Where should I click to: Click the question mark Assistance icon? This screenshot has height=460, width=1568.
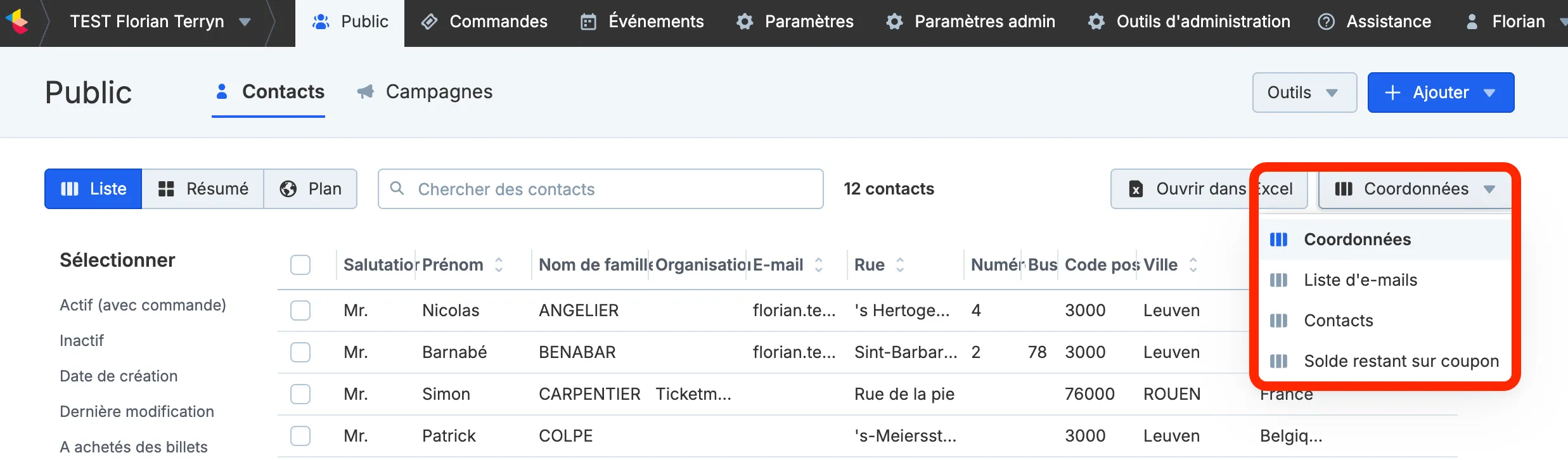pyautogui.click(x=1326, y=22)
